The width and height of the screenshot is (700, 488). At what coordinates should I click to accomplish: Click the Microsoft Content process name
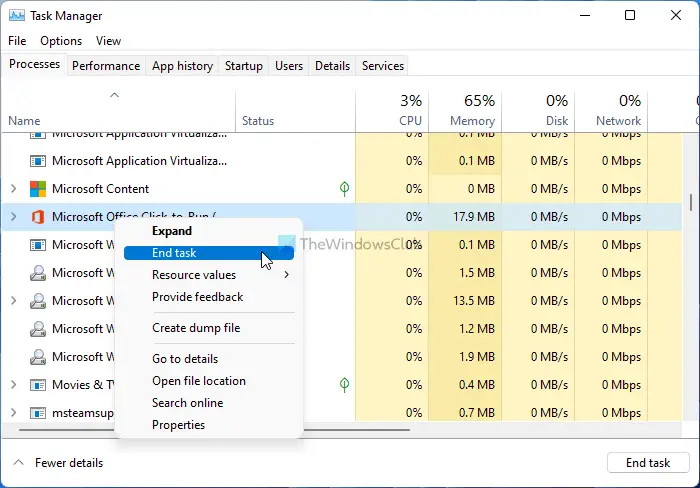(100, 189)
